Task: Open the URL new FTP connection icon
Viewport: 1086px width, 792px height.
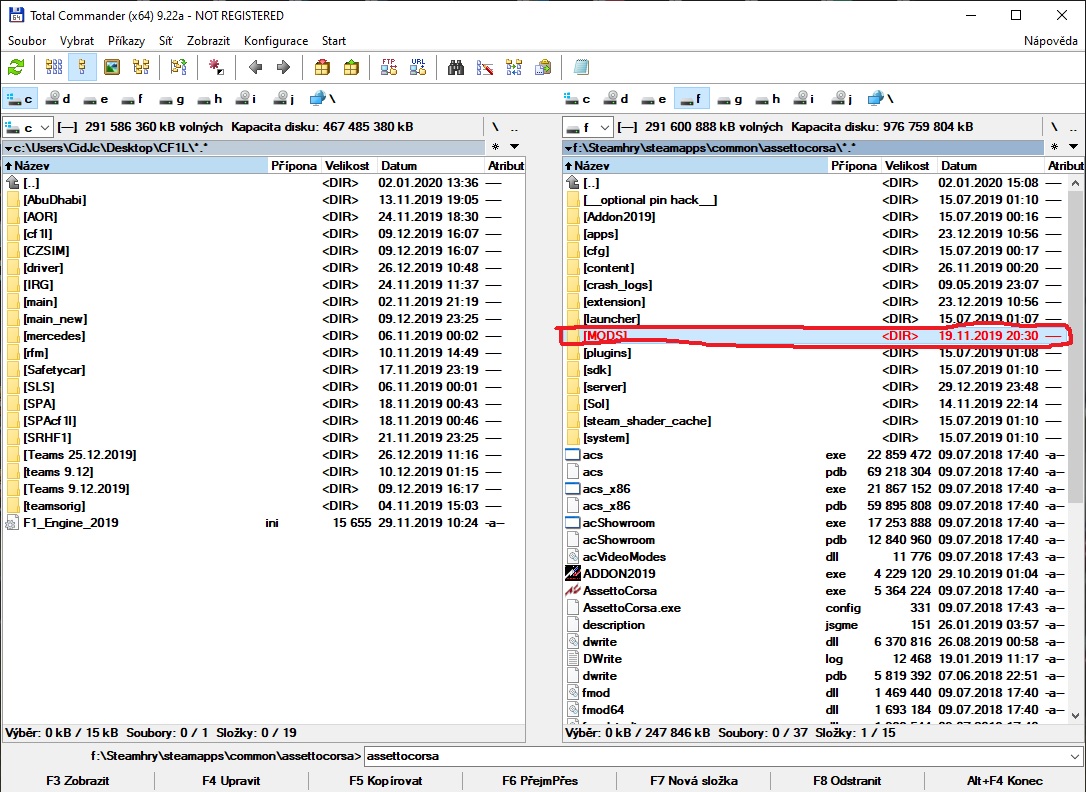Action: coord(418,67)
